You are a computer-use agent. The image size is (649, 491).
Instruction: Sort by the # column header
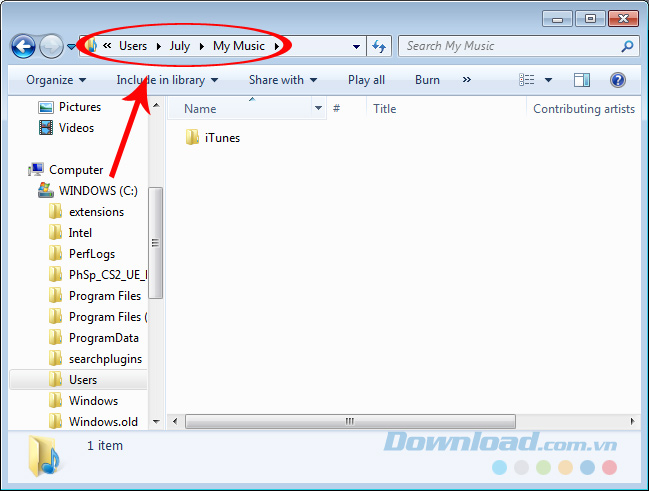pyautogui.click(x=337, y=109)
